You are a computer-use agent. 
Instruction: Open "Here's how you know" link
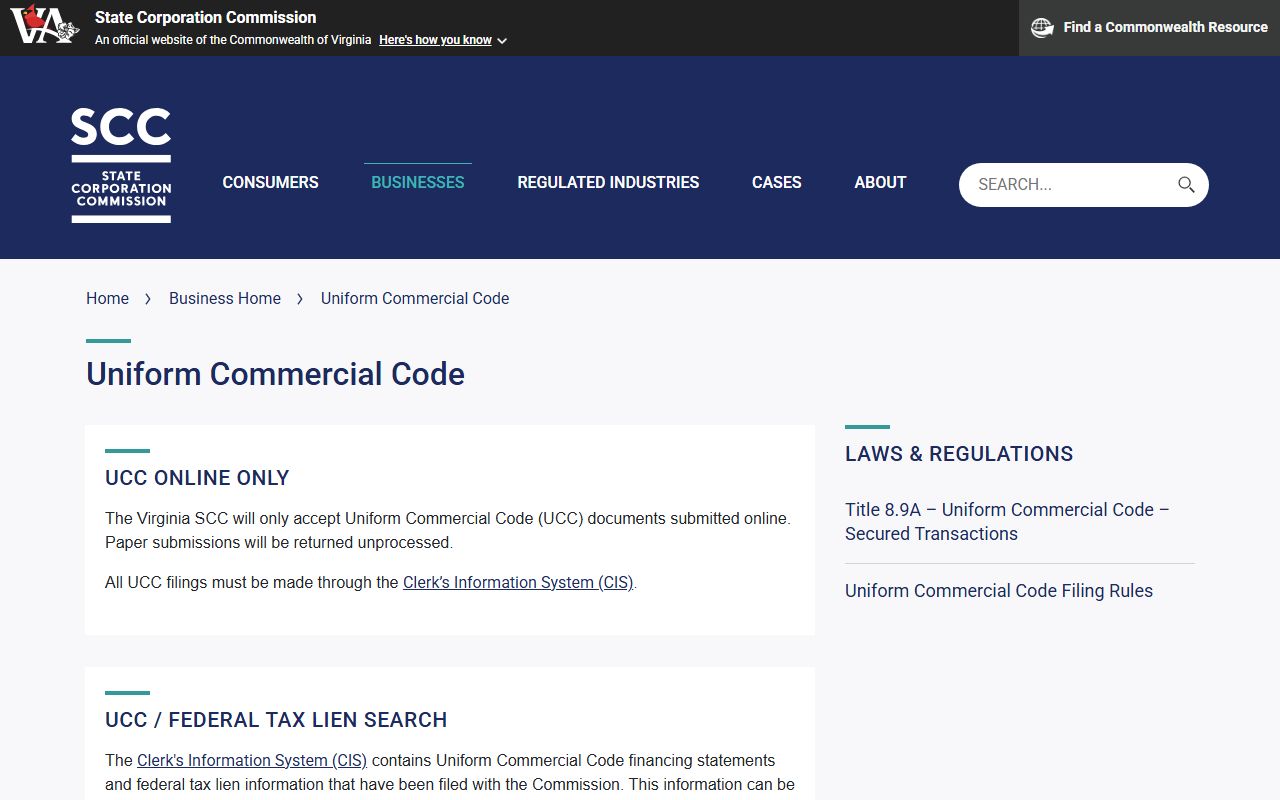tap(435, 40)
